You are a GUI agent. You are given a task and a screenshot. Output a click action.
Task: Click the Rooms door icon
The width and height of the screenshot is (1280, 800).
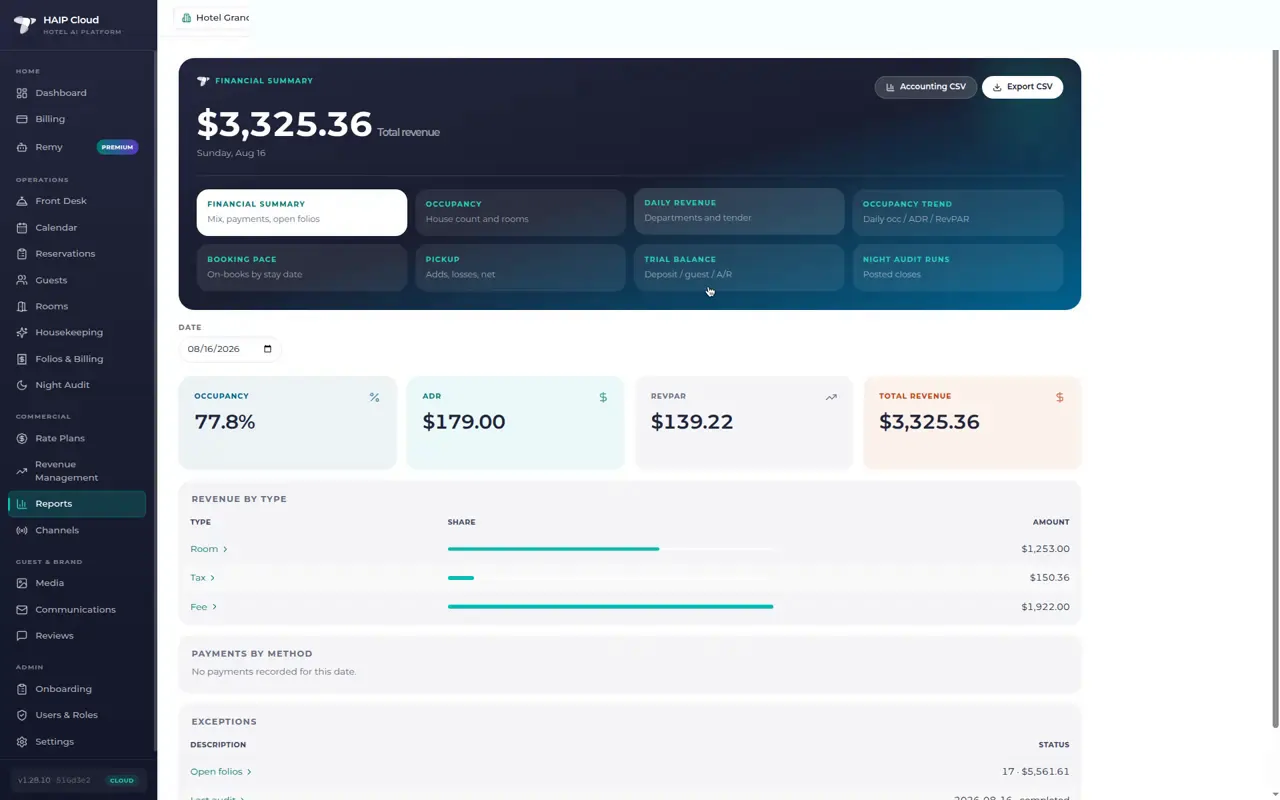pyautogui.click(x=22, y=306)
